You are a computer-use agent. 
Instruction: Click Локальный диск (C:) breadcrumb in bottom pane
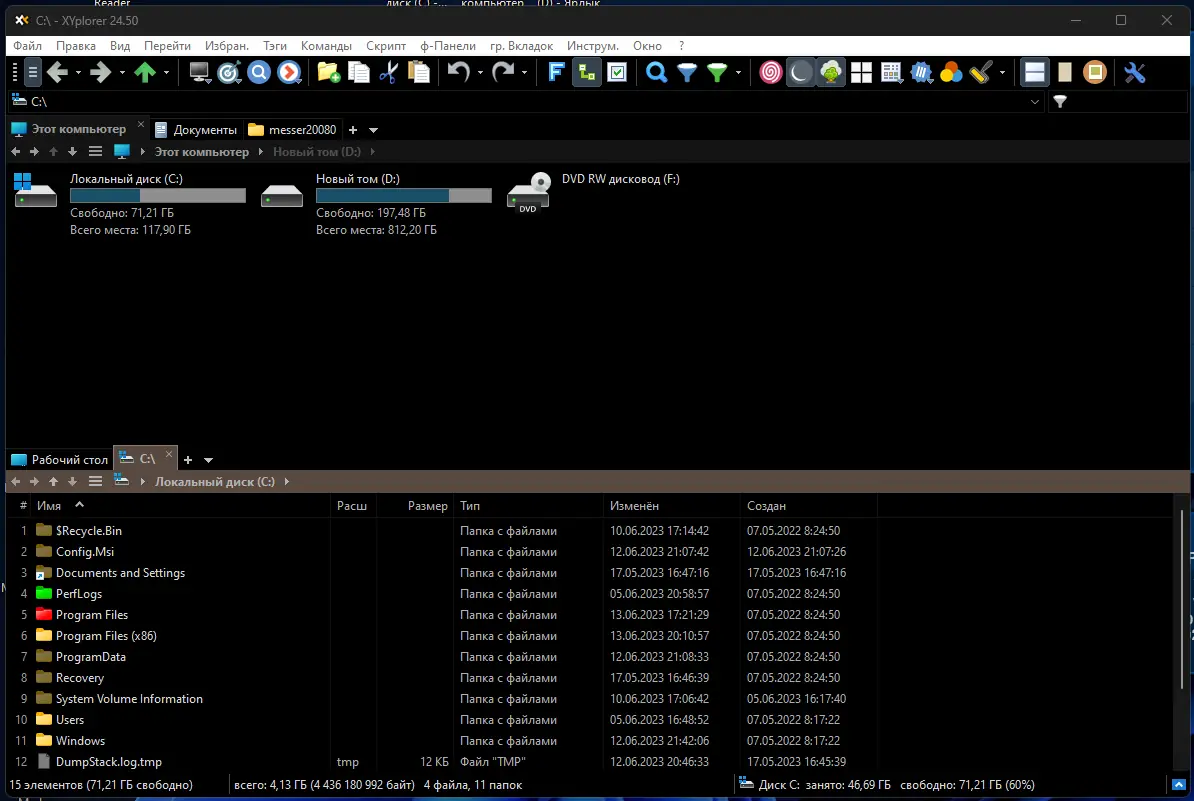point(215,481)
